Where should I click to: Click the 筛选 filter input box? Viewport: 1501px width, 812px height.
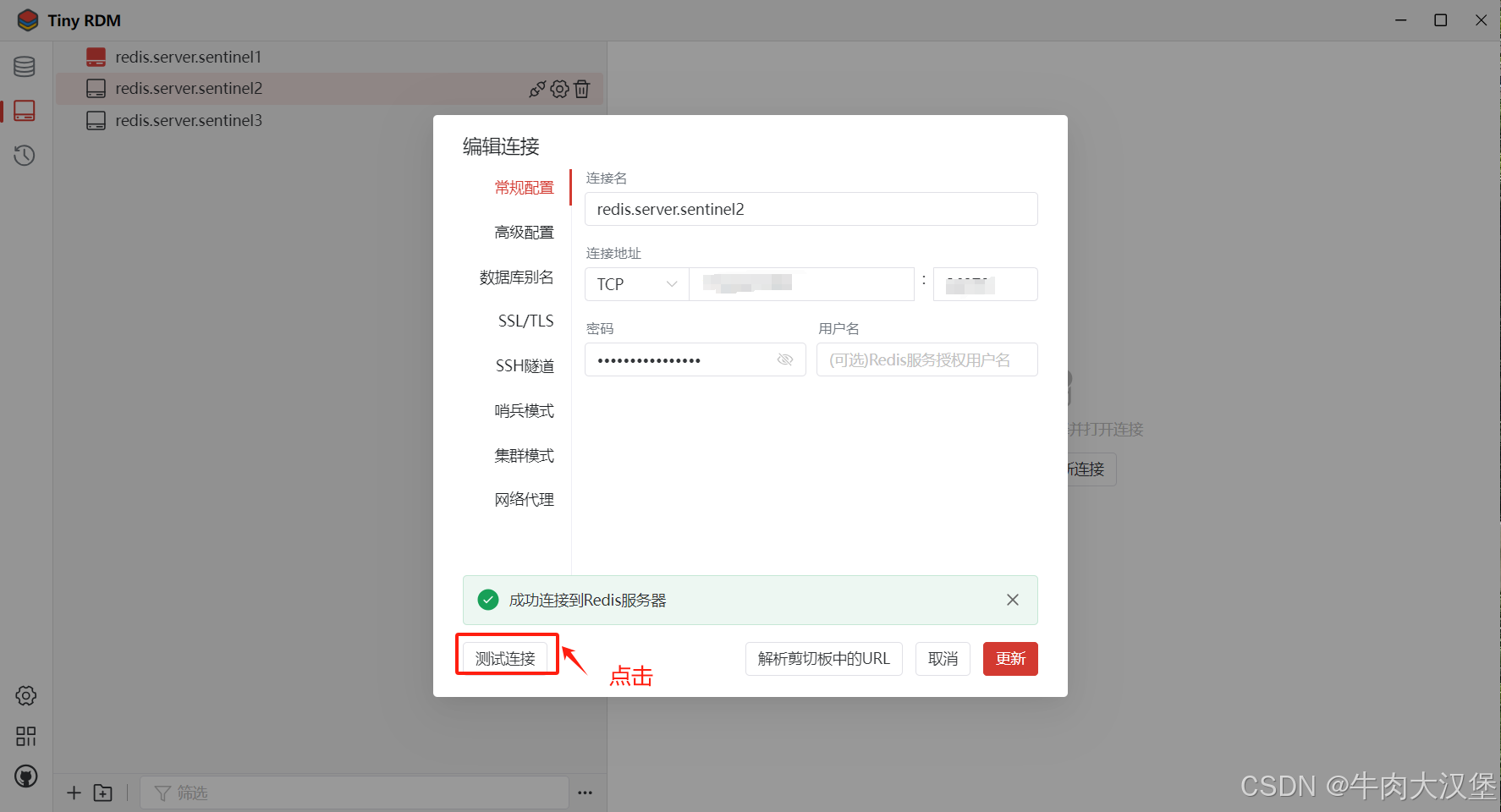pos(355,793)
